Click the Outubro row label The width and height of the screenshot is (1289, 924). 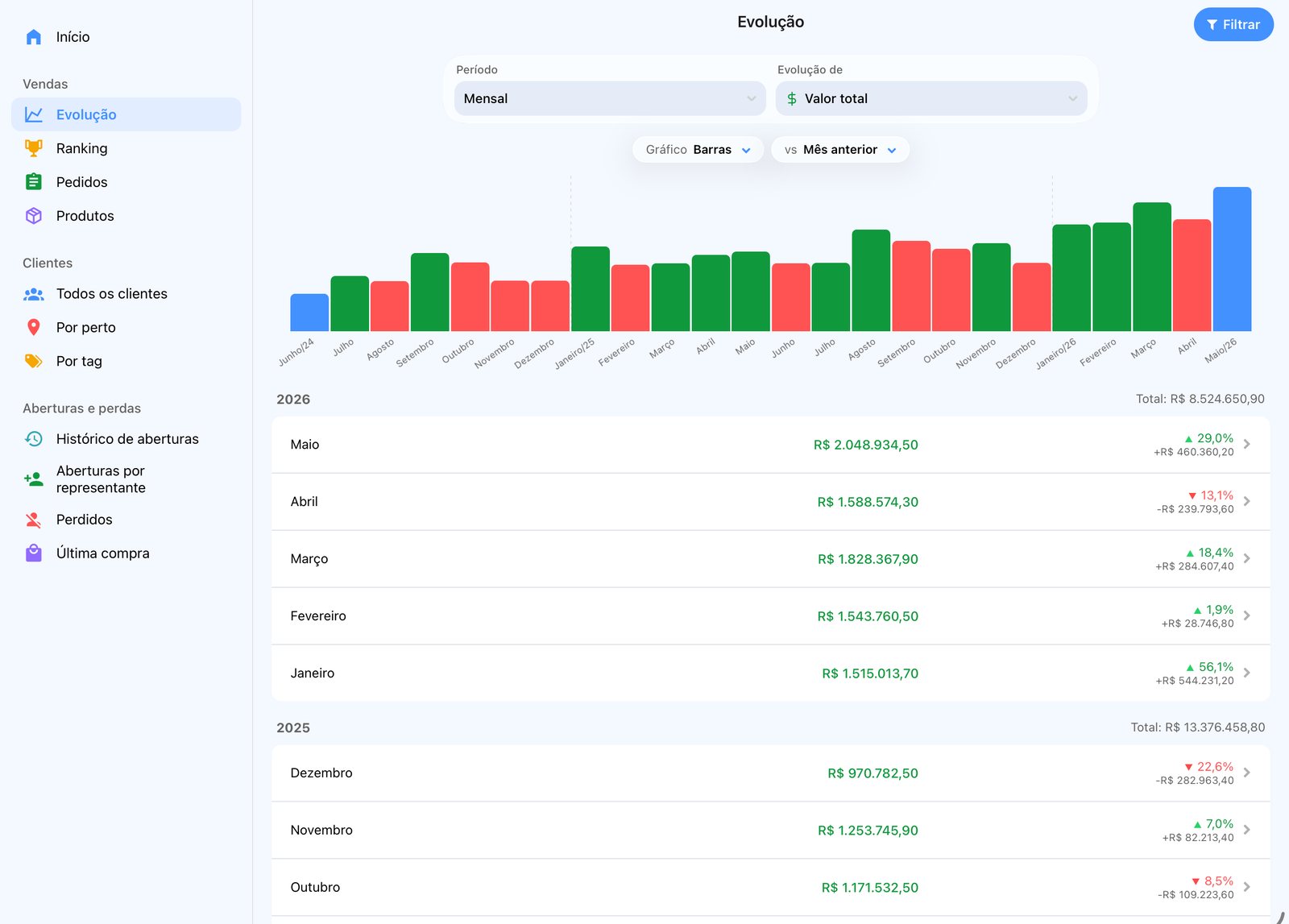point(315,888)
